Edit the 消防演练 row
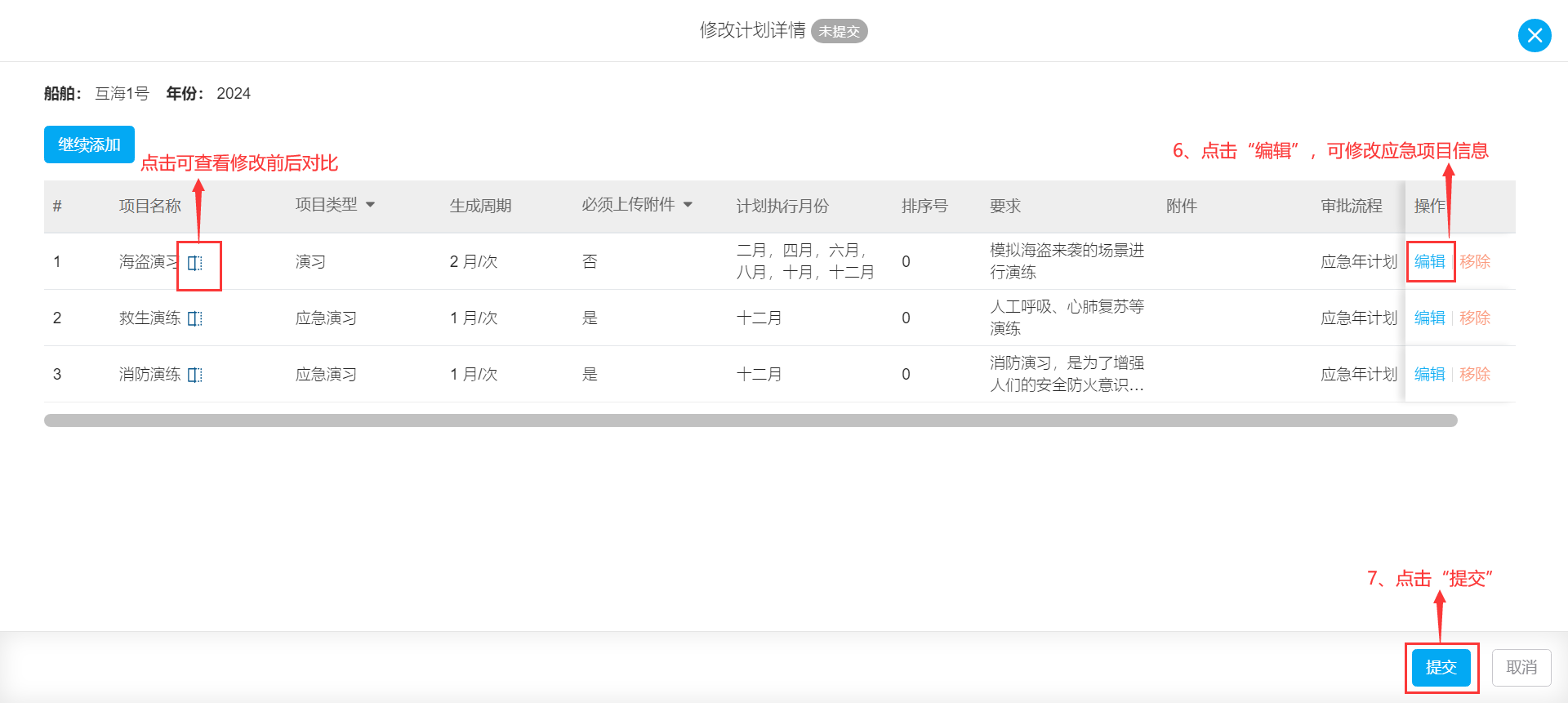Screen dimensions: 1568x707 coord(1430,374)
